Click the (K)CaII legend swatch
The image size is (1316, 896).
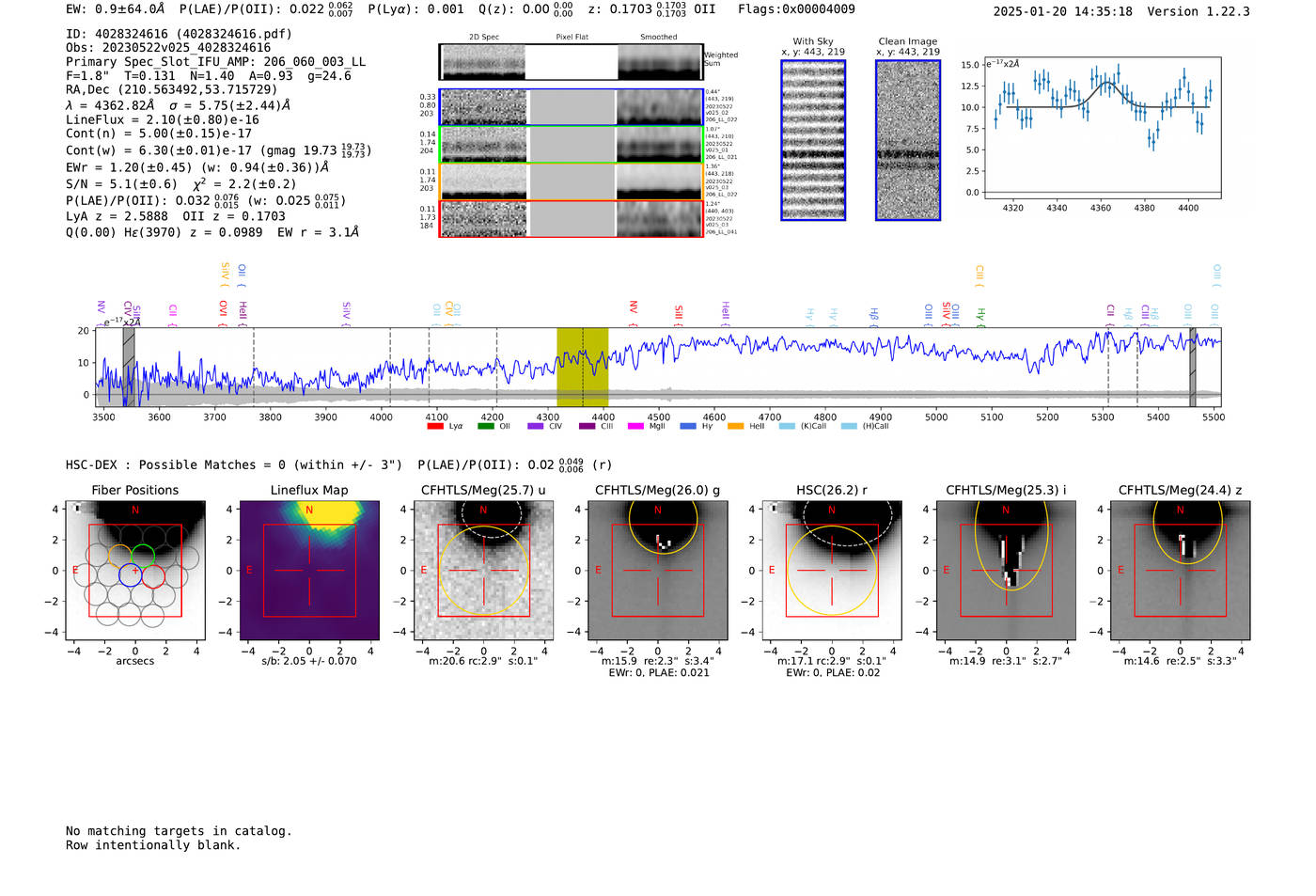(787, 426)
